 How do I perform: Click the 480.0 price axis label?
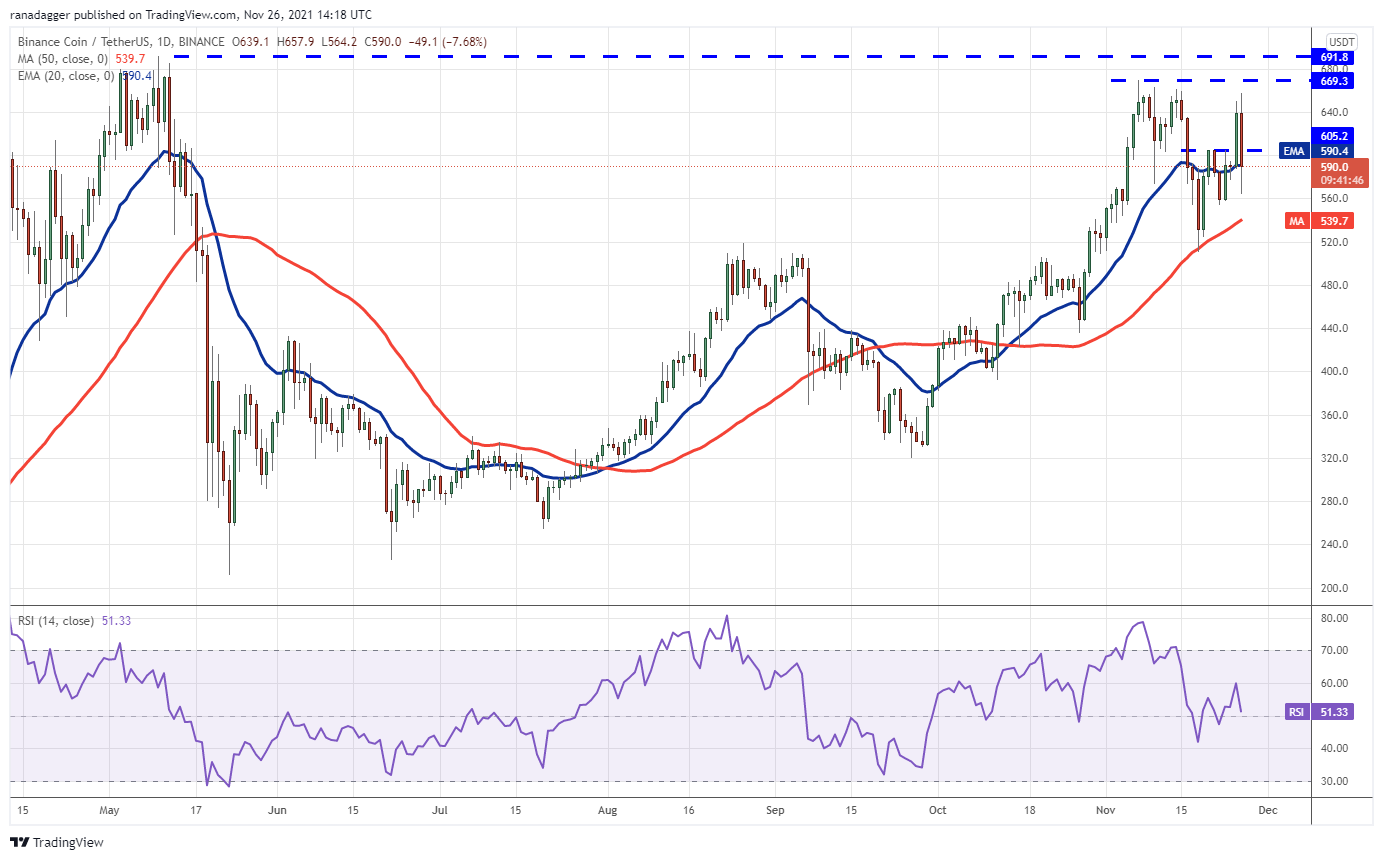[1334, 285]
